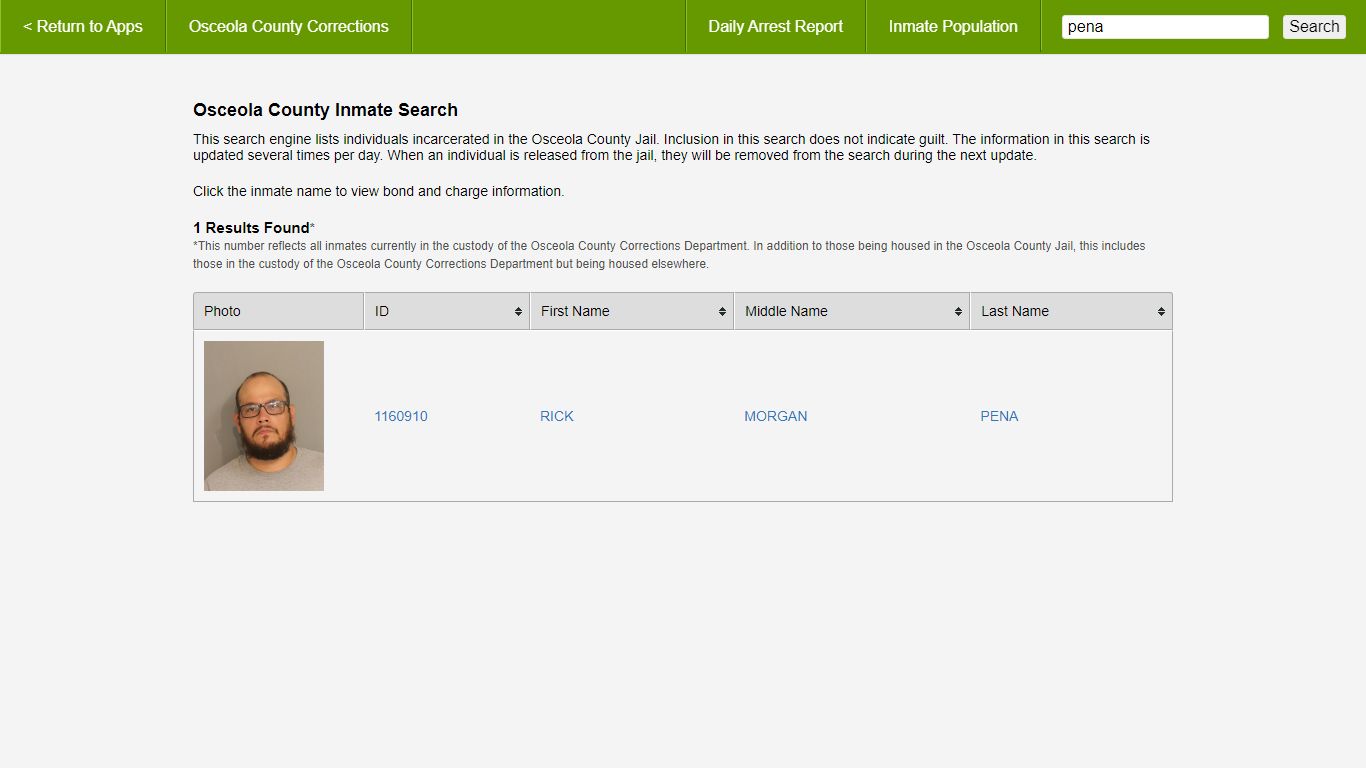Click the middle name MORGAN link
This screenshot has height=768, width=1366.
[x=775, y=416]
